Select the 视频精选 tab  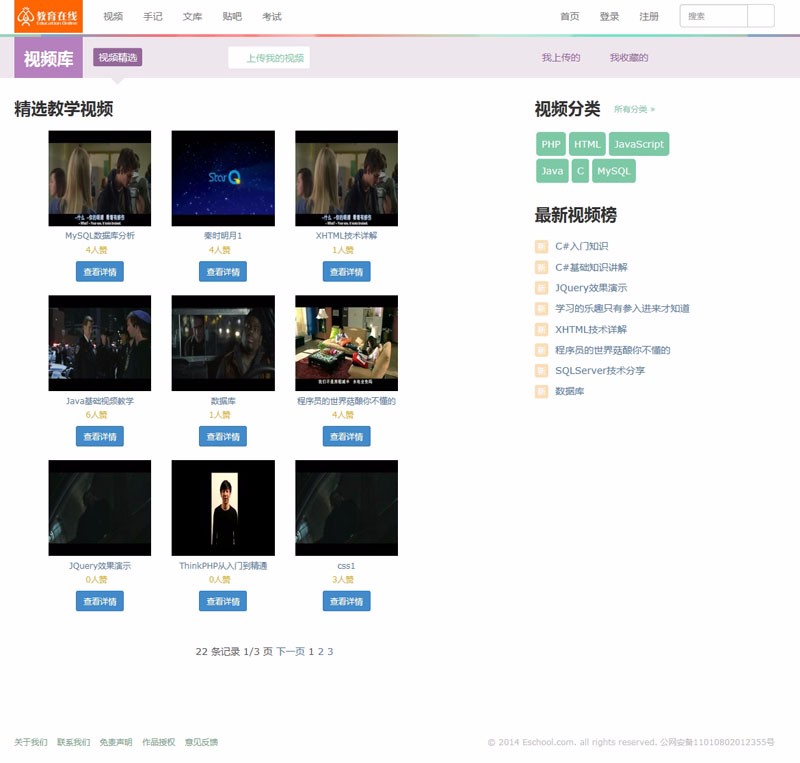118,58
